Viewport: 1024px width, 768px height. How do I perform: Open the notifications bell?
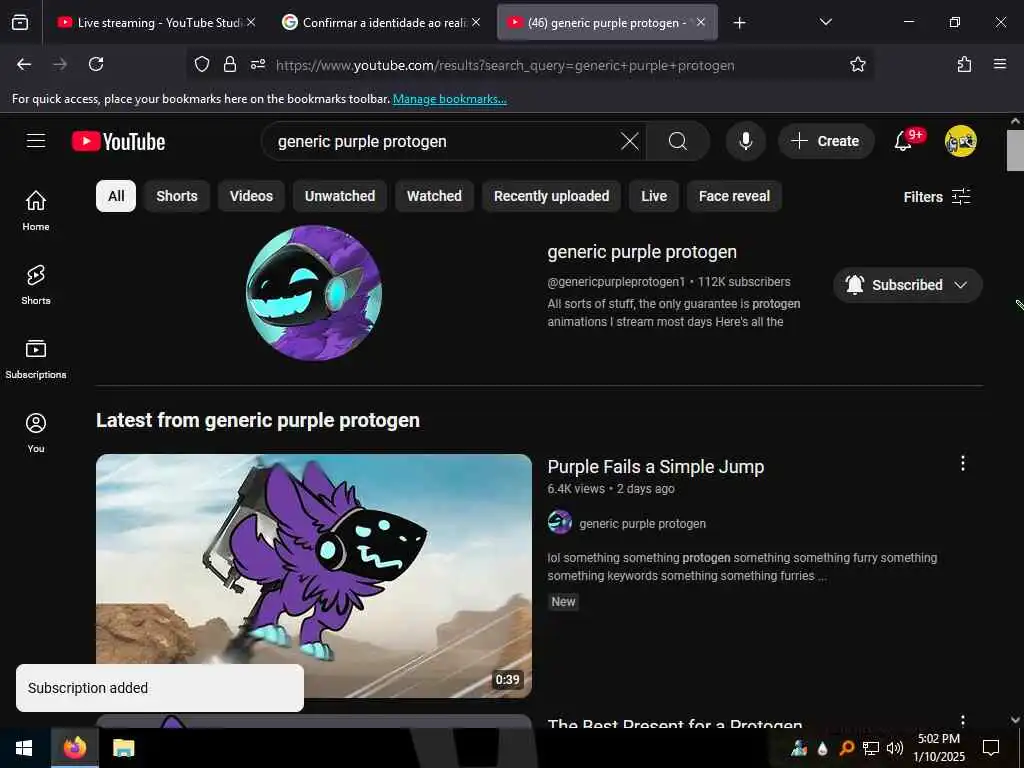[x=903, y=141]
